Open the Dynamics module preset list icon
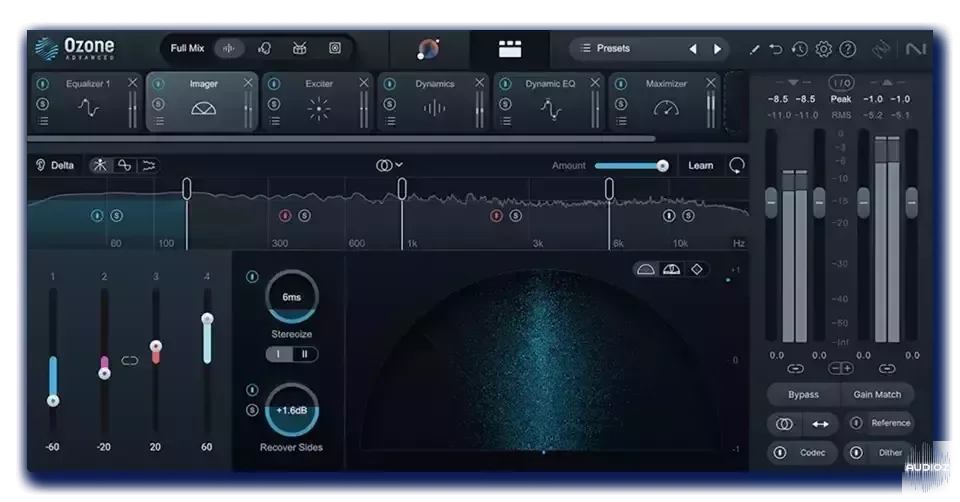The image size is (960, 502). point(390,121)
